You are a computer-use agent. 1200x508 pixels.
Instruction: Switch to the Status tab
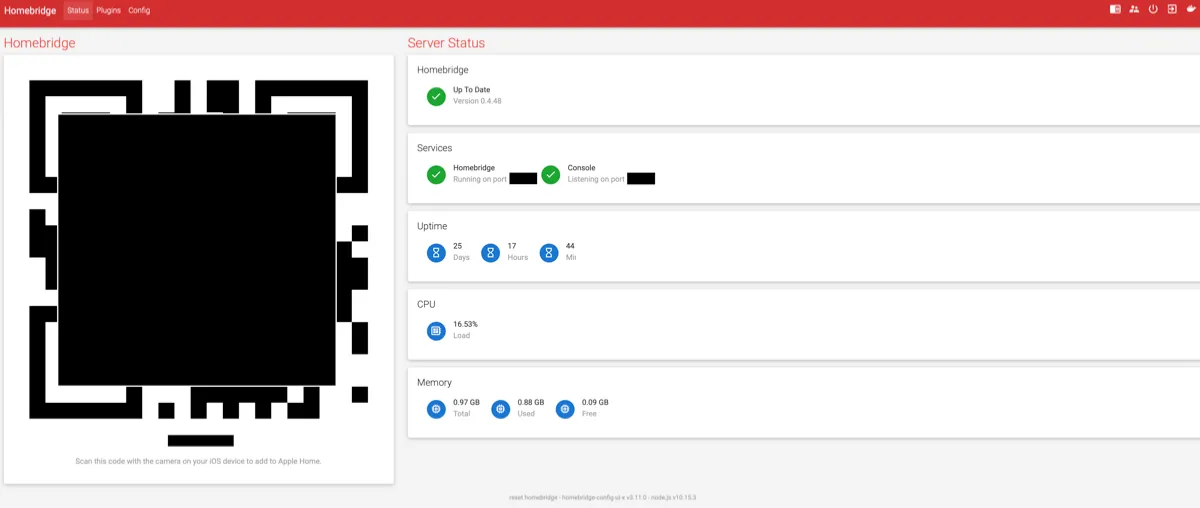pos(78,10)
